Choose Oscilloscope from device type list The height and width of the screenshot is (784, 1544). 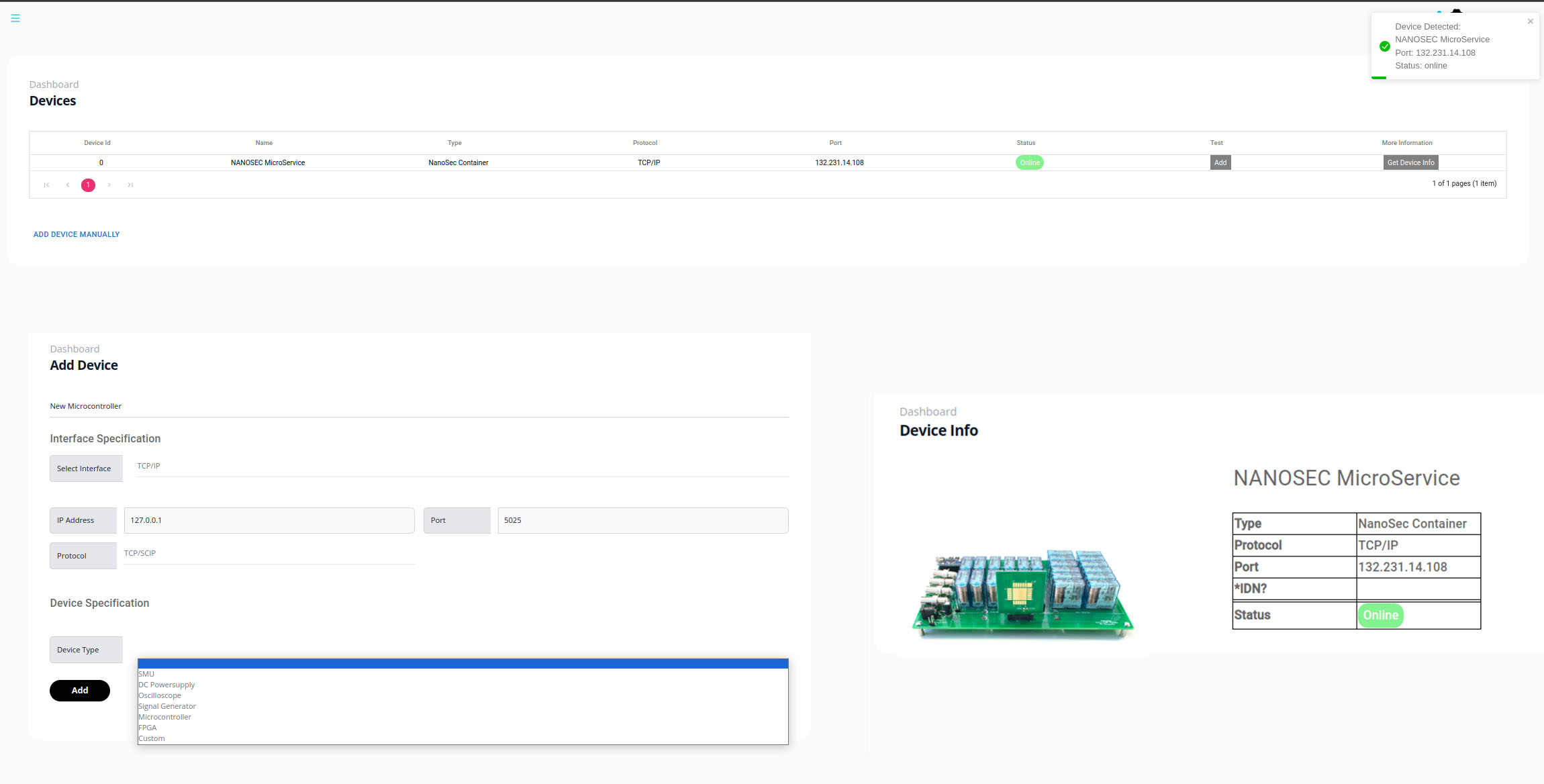coord(160,695)
